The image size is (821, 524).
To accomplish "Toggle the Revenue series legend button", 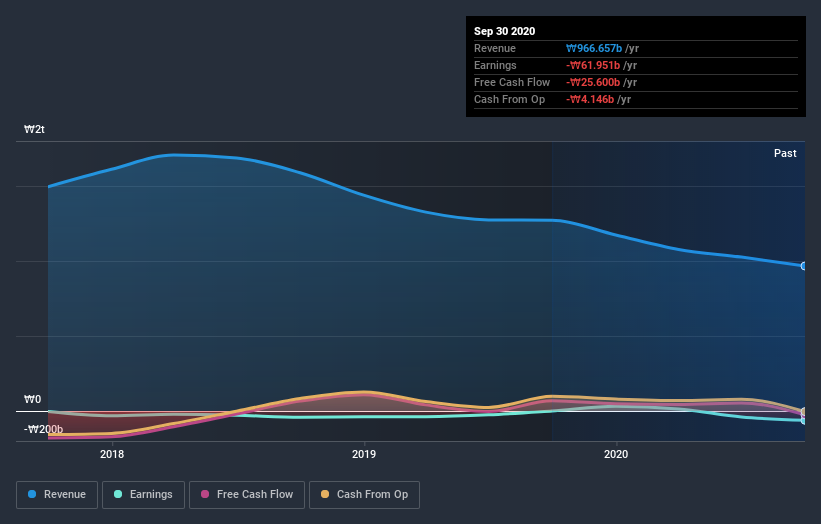I will (x=57, y=495).
